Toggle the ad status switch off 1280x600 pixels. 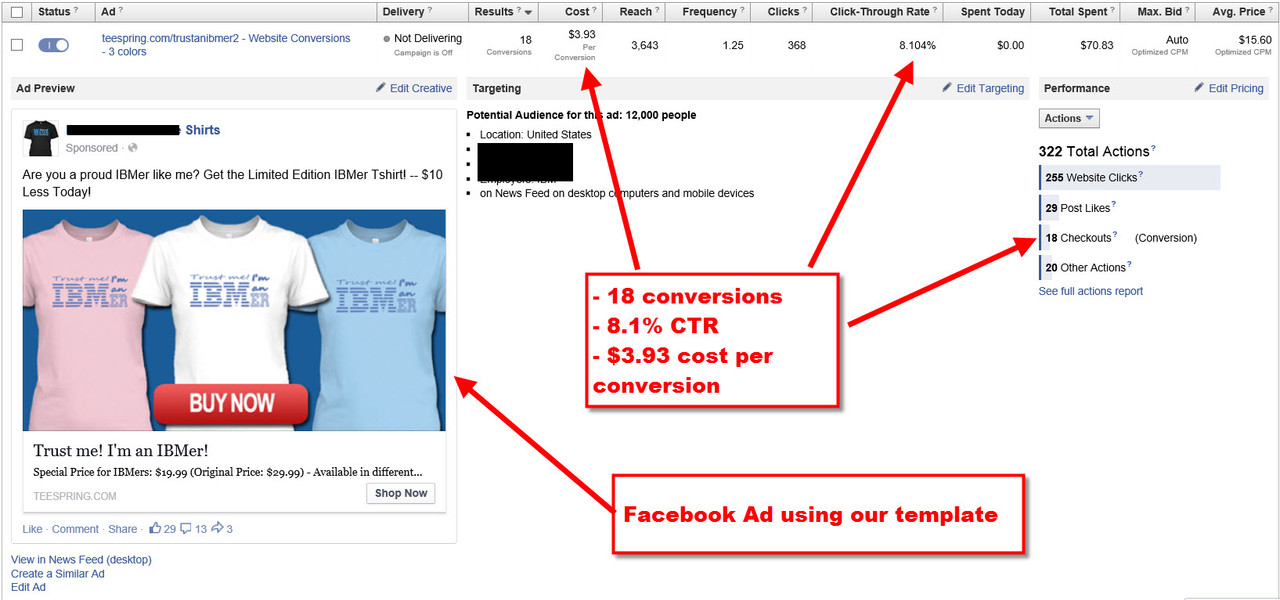click(54, 45)
